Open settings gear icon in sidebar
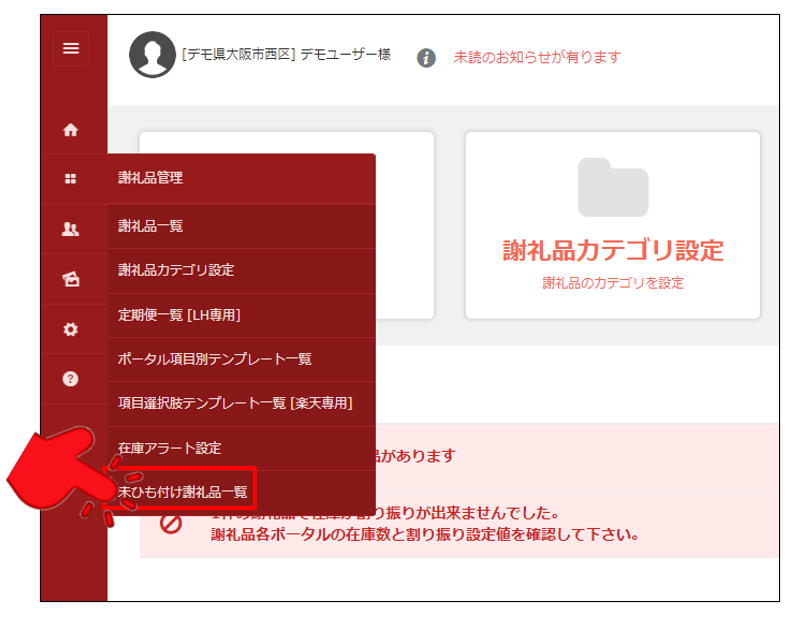 click(x=70, y=329)
